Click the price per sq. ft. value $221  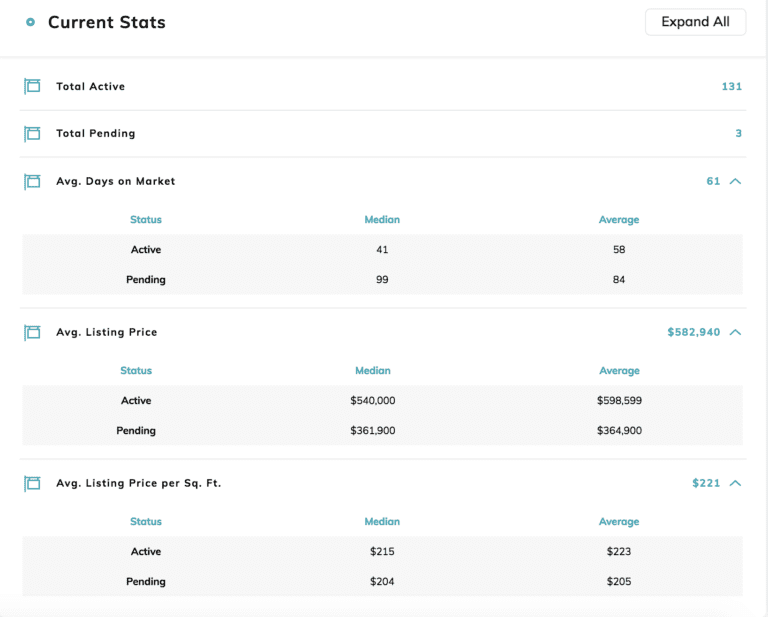pos(706,483)
